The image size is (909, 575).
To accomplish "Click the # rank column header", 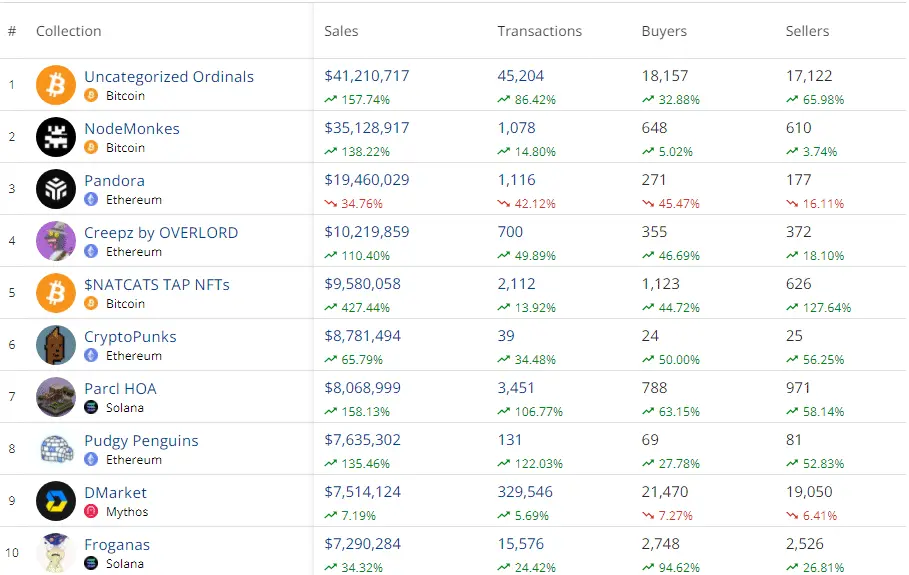I will pyautogui.click(x=12, y=31).
